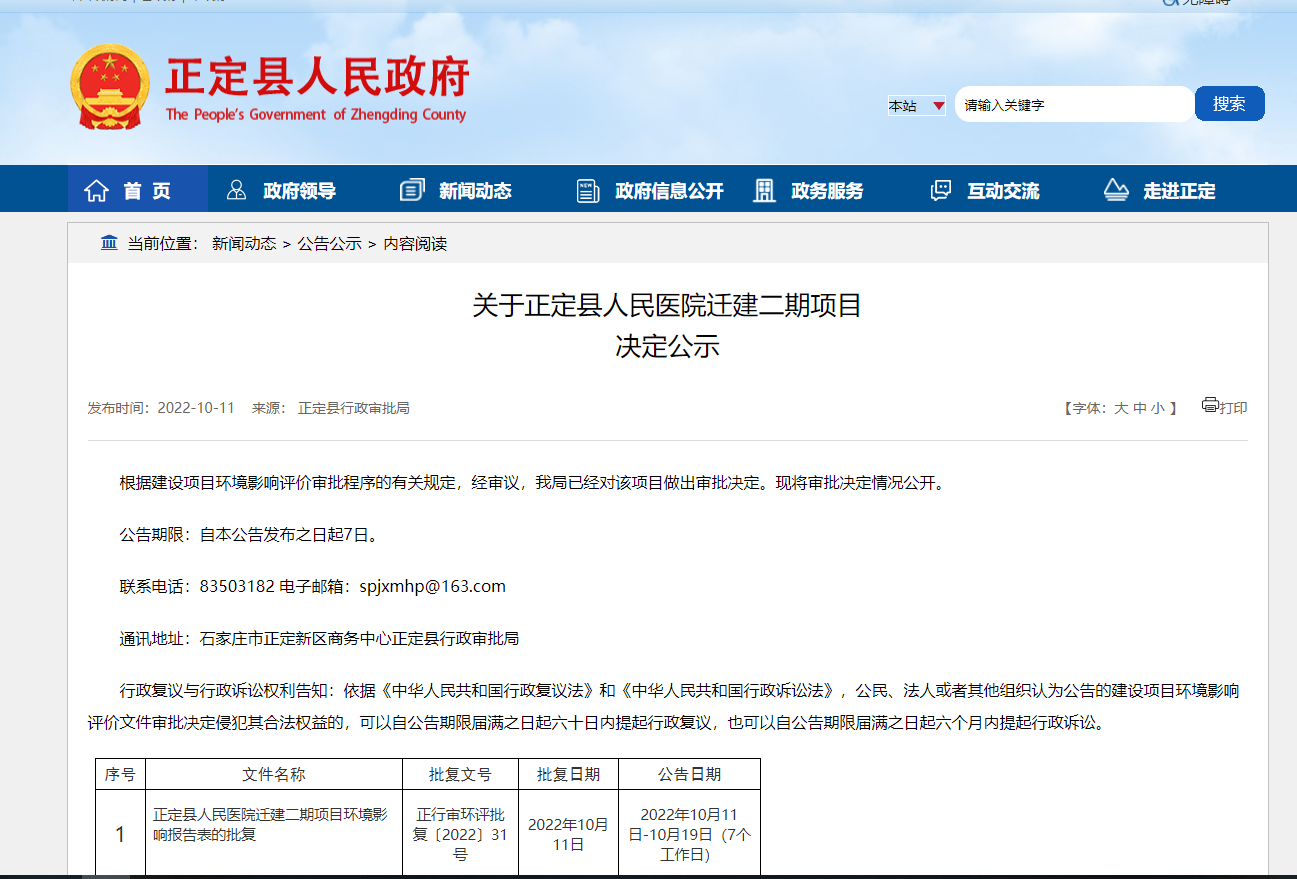Click the phone number 83503182
Viewport: 1297px width, 879px height.
click(x=237, y=586)
